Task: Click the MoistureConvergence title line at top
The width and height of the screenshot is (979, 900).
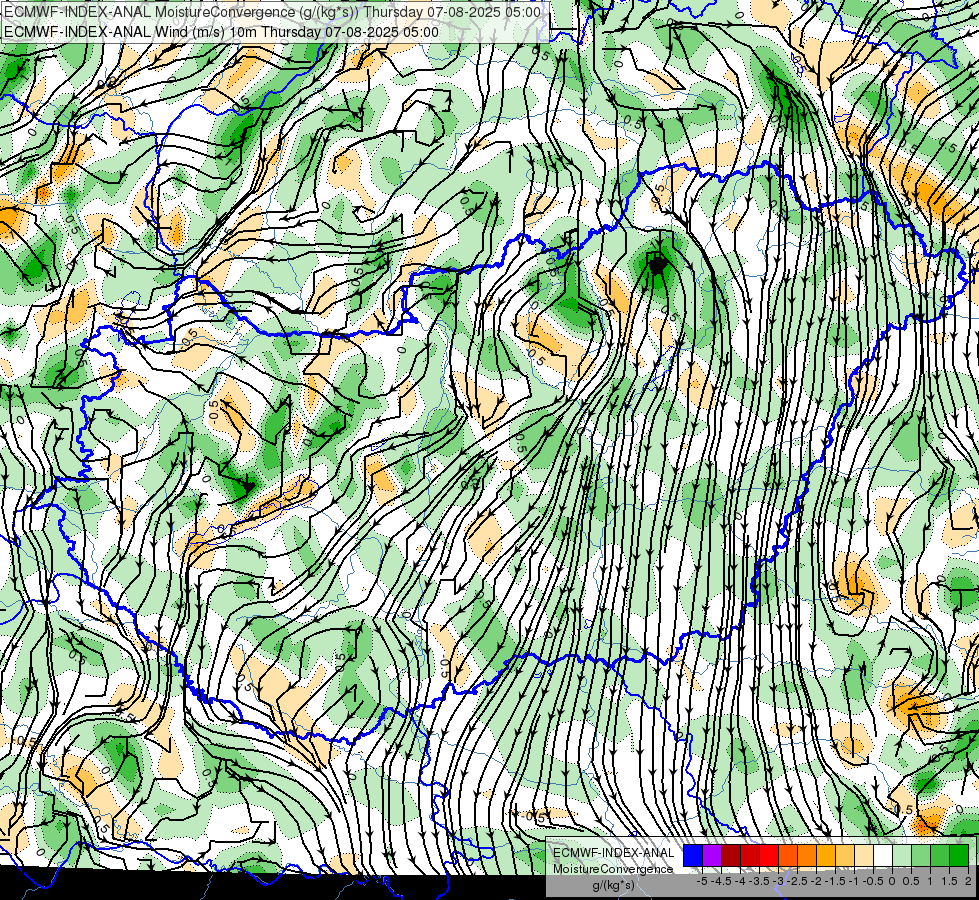Action: (x=272, y=11)
